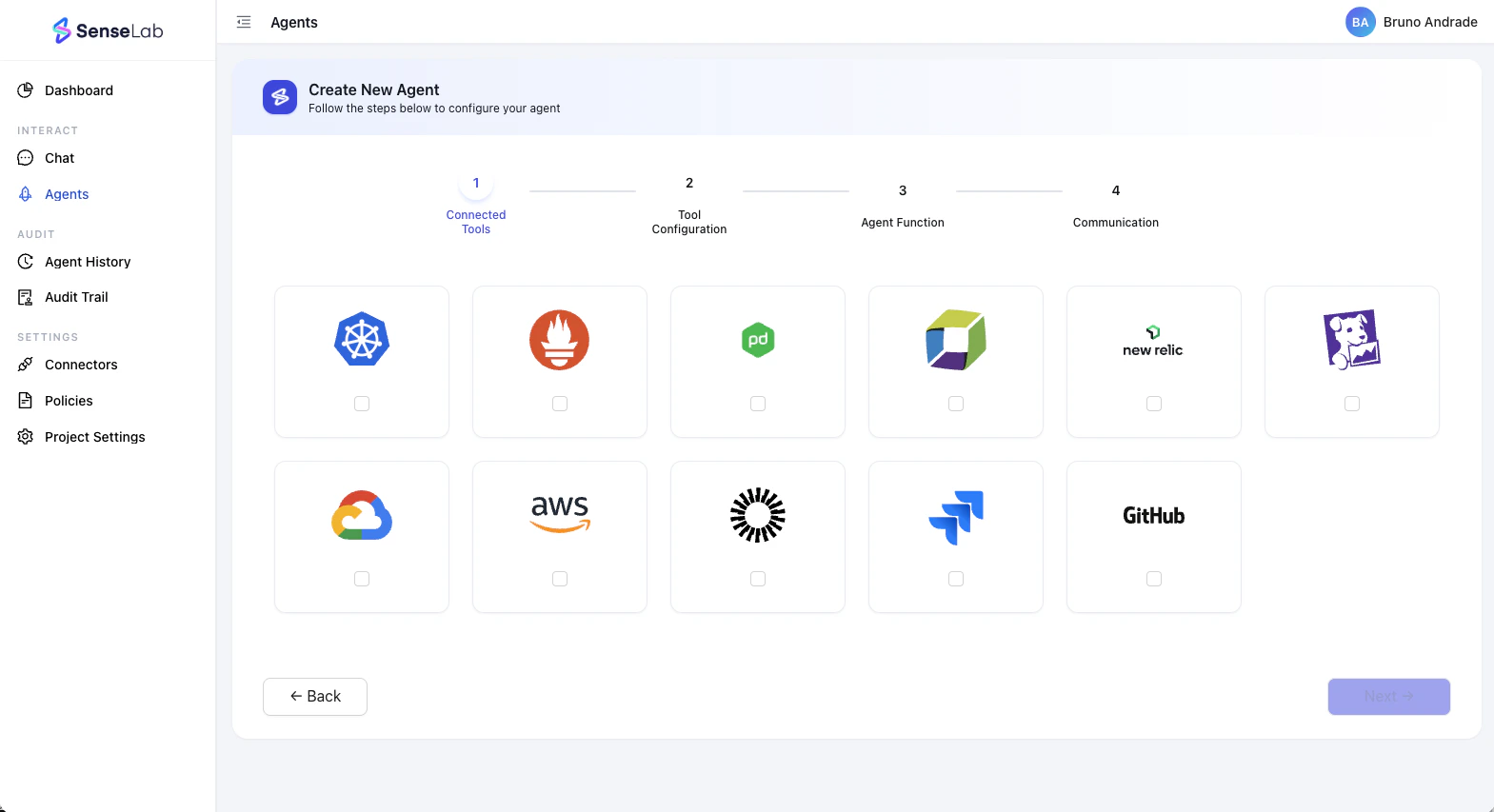The image size is (1494, 812).
Task: Check the New Relic tool checkbox
Action: click(x=1154, y=404)
